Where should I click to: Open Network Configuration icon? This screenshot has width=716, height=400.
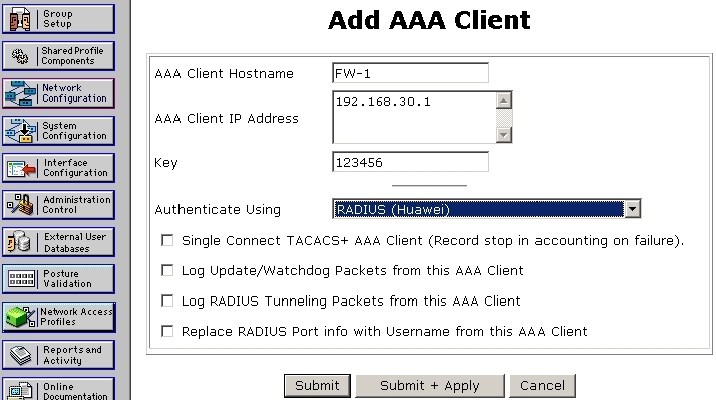[x=21, y=93]
